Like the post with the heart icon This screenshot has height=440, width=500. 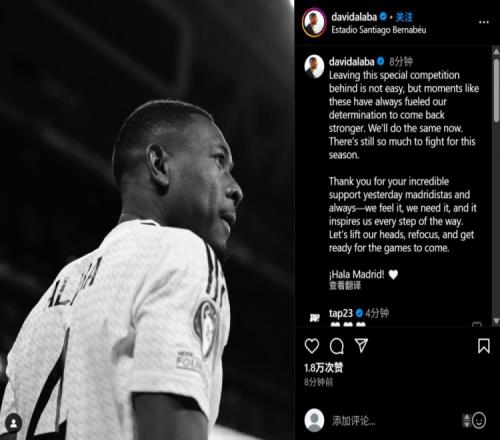click(x=312, y=346)
